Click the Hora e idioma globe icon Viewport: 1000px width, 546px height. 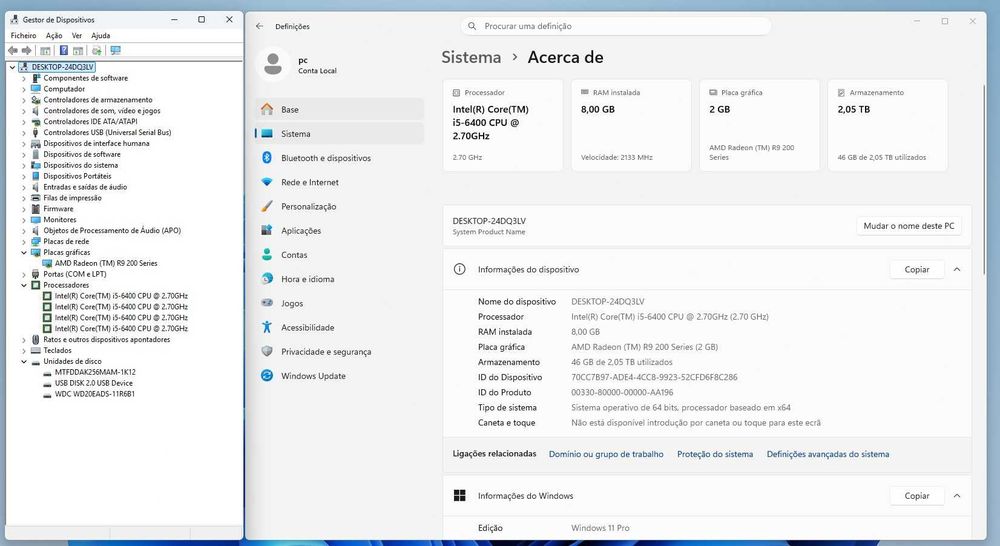click(x=267, y=279)
